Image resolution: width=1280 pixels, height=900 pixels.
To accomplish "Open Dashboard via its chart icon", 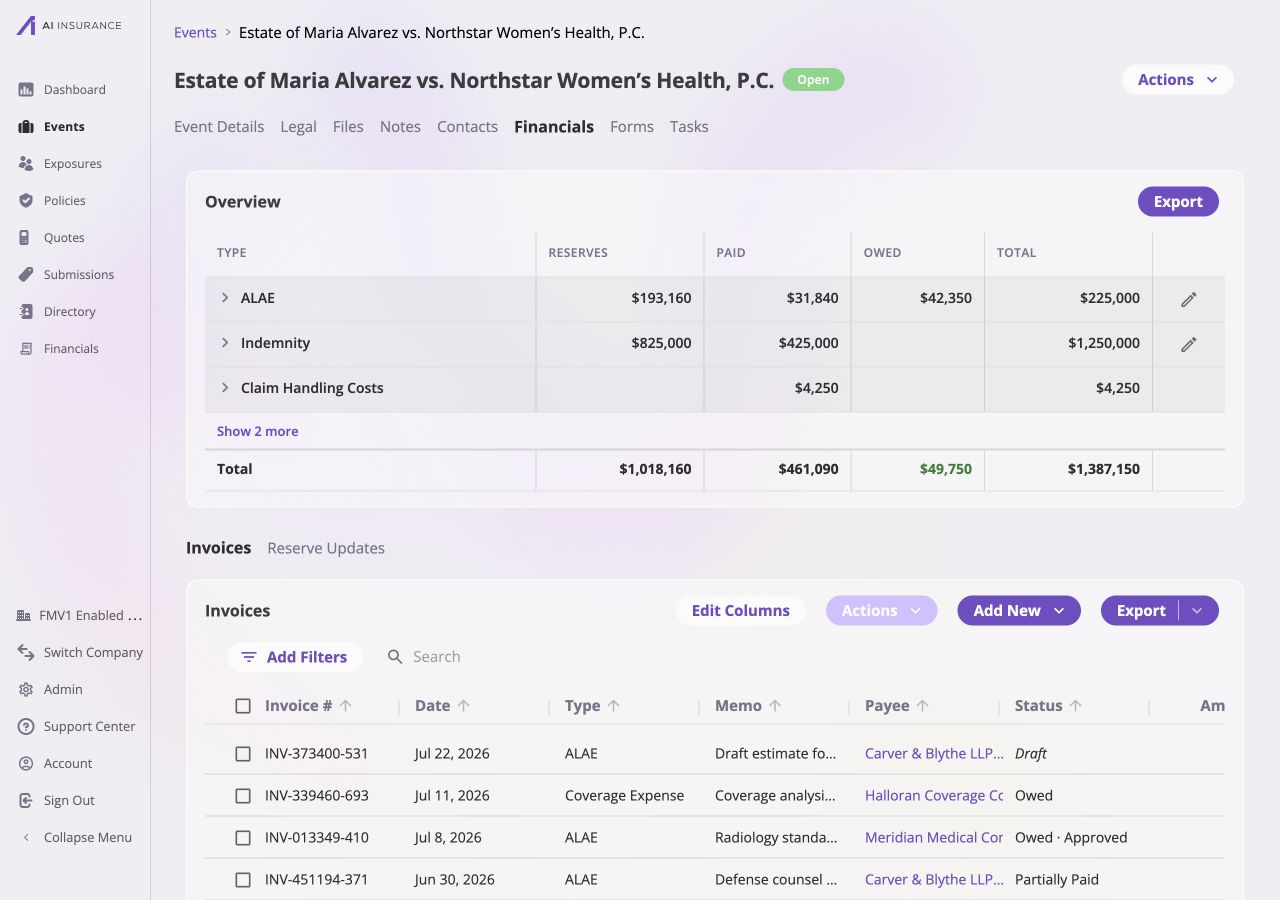I will [26, 90].
